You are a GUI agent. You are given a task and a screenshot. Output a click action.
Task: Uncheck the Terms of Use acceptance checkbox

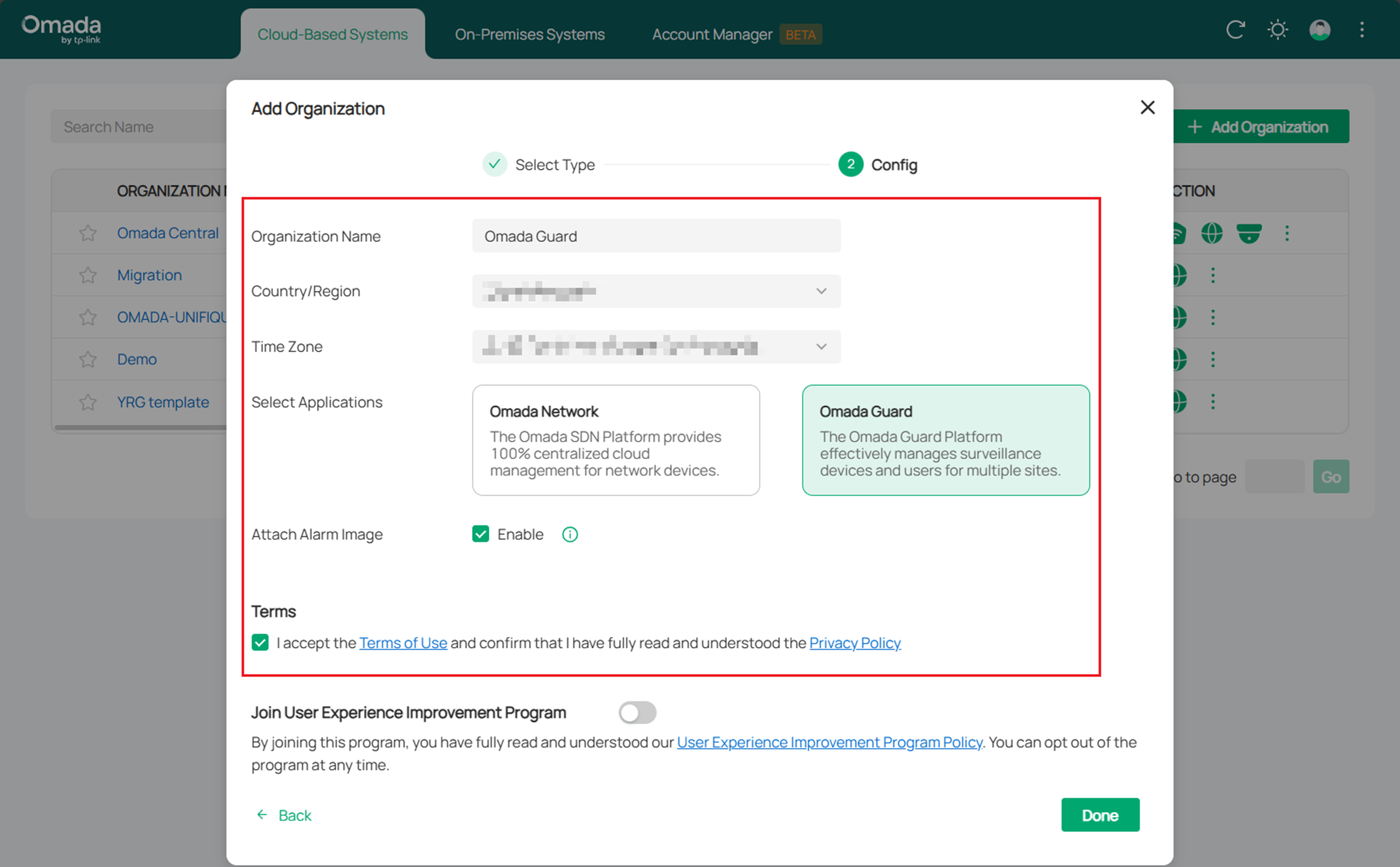click(260, 643)
